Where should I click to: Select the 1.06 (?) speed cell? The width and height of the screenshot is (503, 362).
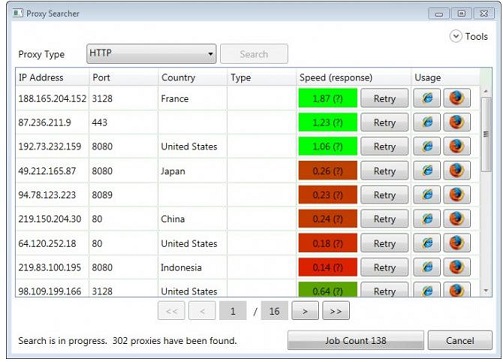328,146
